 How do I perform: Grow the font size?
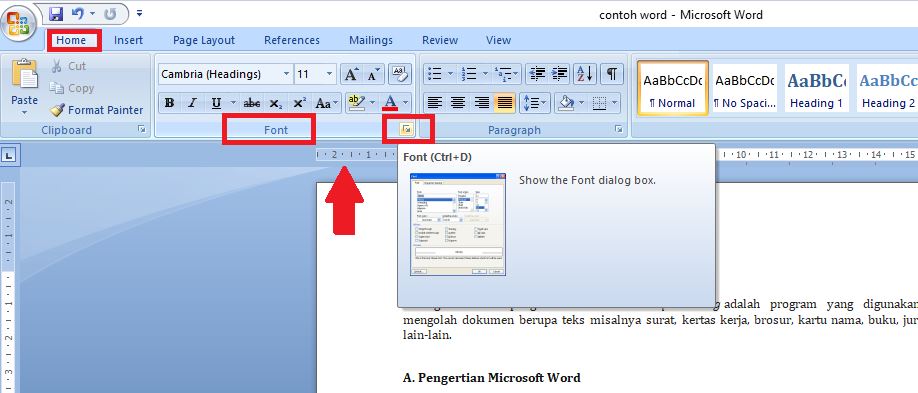coord(351,74)
